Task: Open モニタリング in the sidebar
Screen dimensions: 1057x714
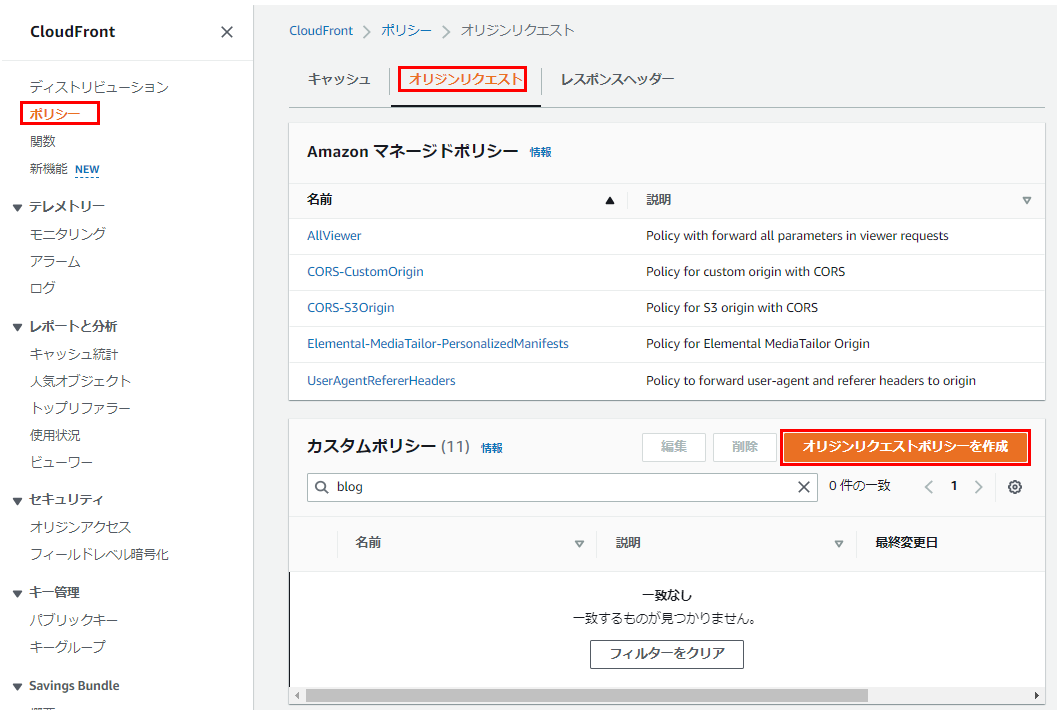Action: (x=67, y=234)
